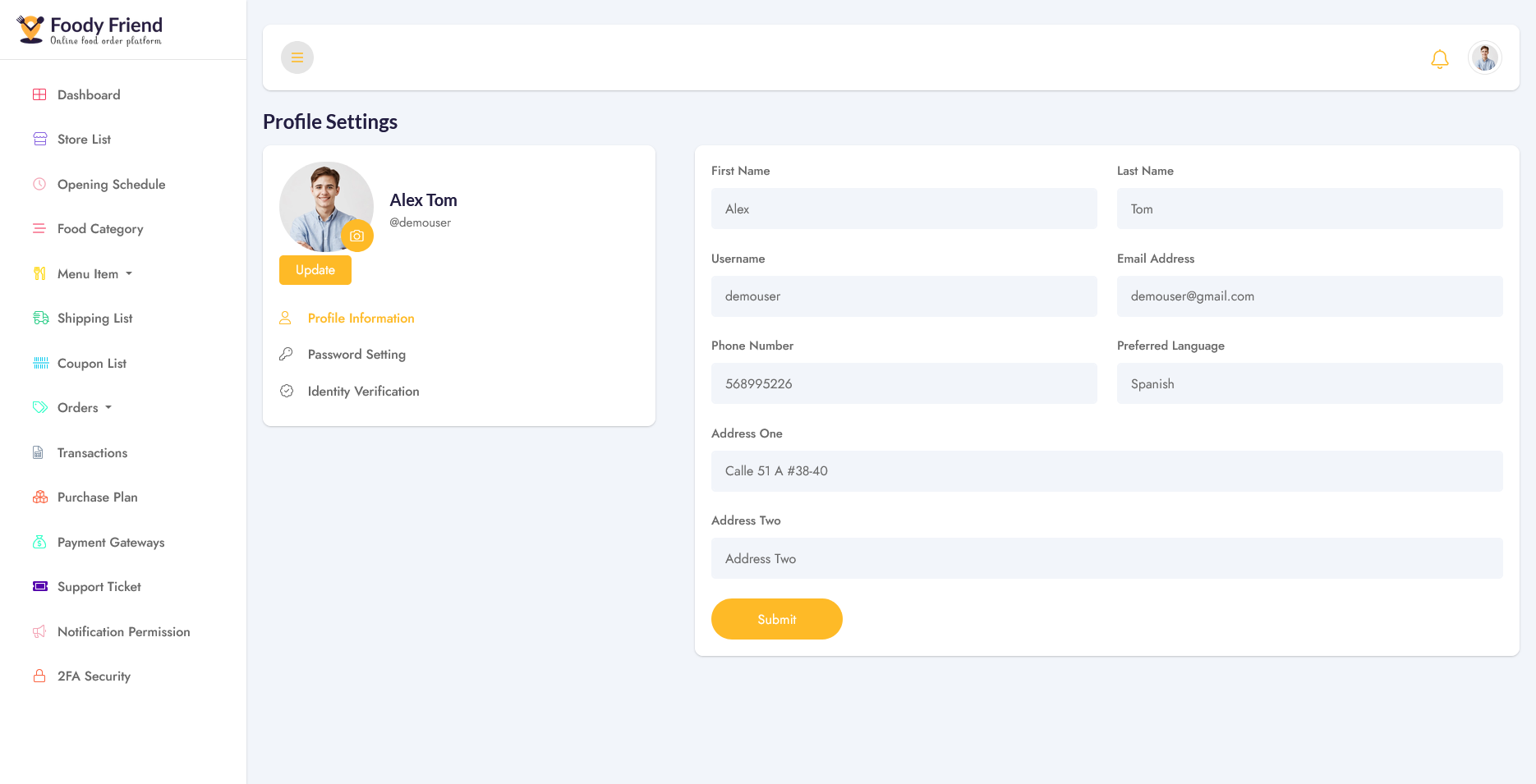Click the Dashboard sidebar icon
The image size is (1536, 784).
[39, 94]
